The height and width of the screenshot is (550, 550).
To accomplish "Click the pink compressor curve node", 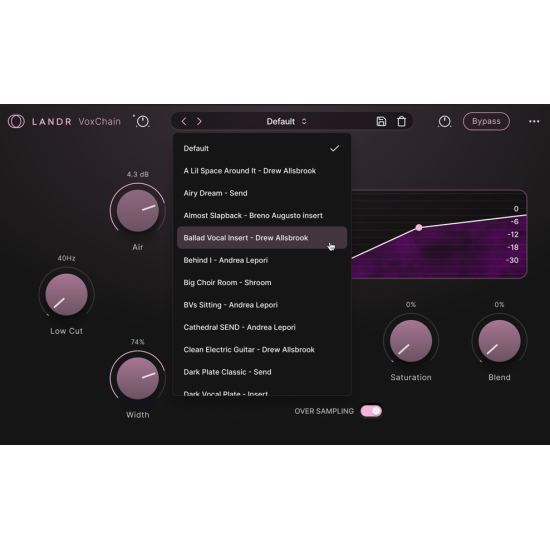I will pyautogui.click(x=419, y=228).
